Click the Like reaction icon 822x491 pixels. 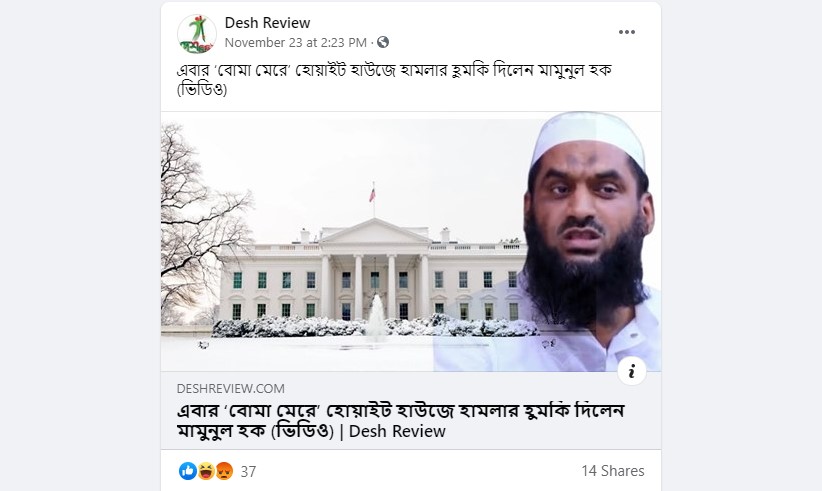click(x=187, y=471)
